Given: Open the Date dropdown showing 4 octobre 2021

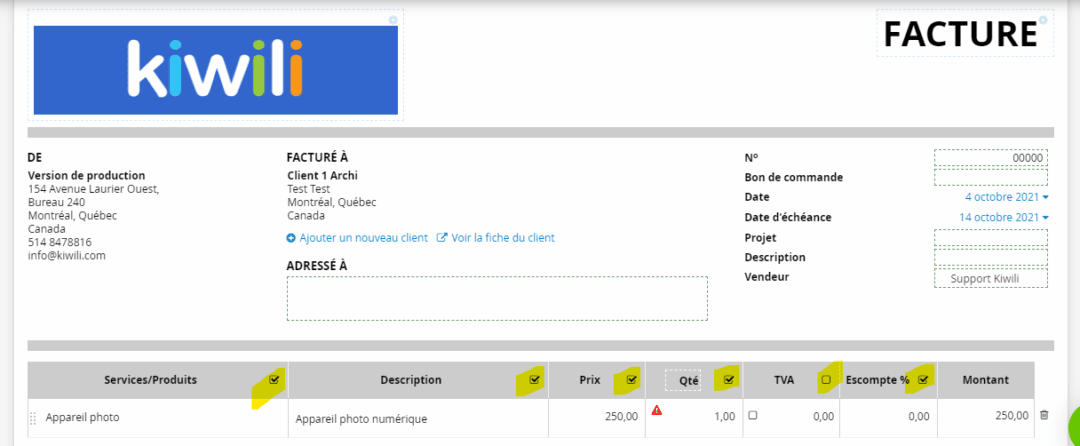Looking at the screenshot, I should [x=1006, y=197].
